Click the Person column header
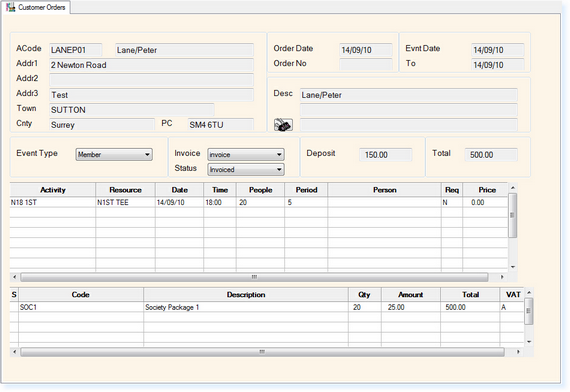Screen dimensions: 570x392 coord(385,190)
